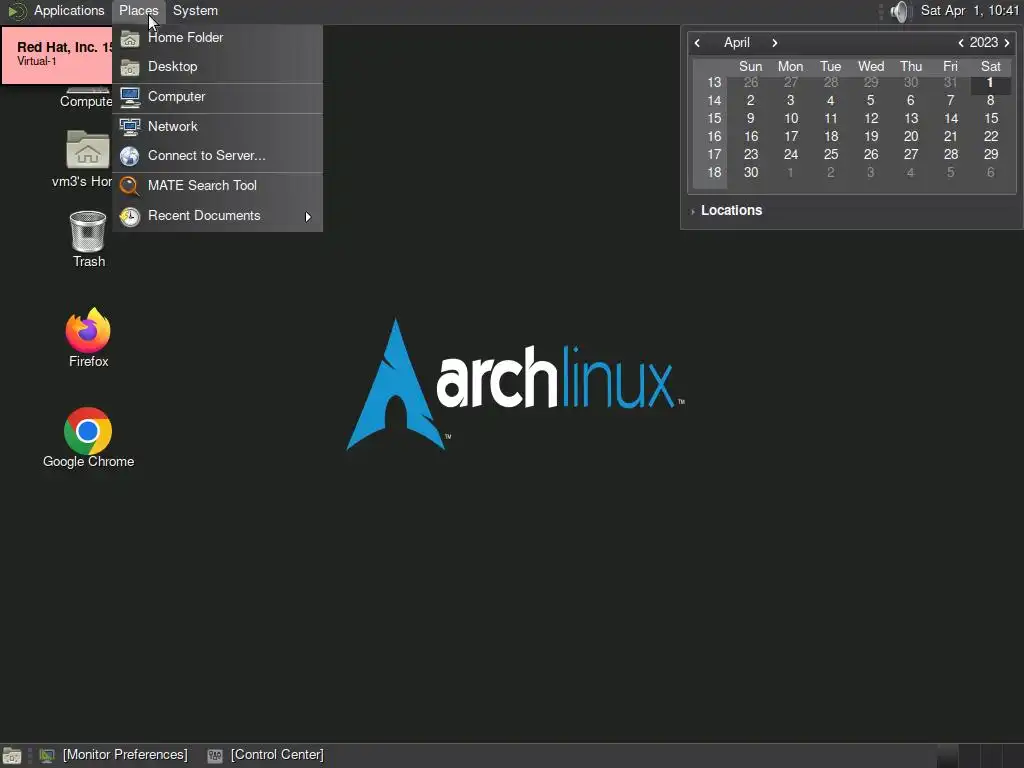Expand the Locations section

(726, 210)
